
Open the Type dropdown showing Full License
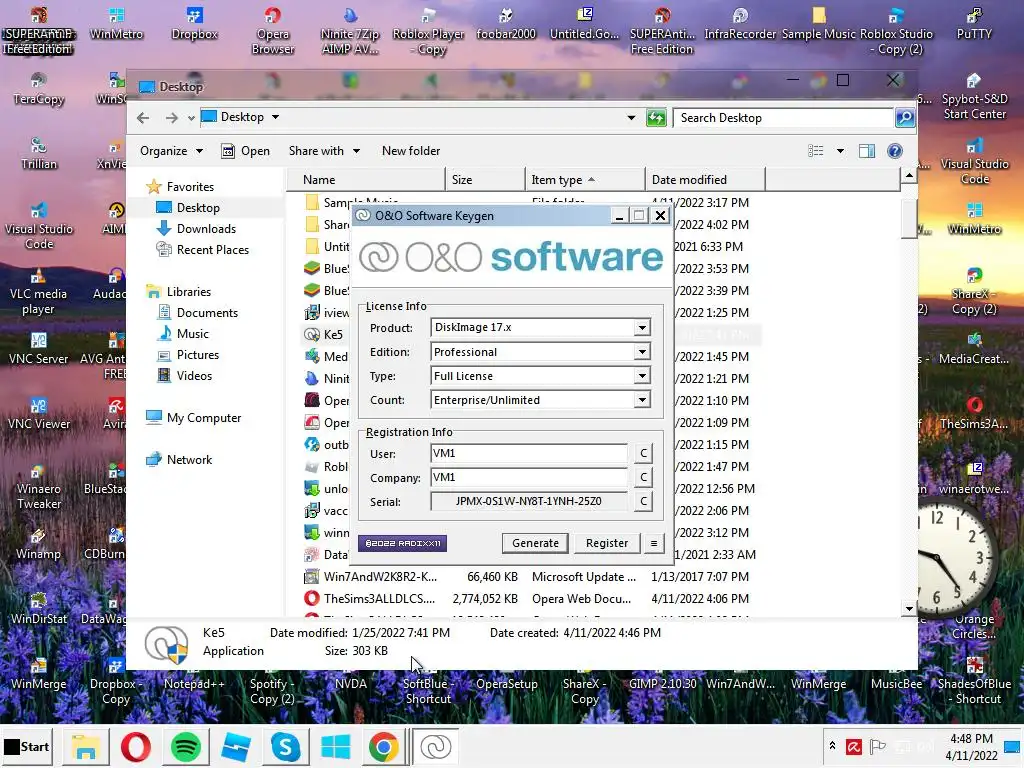(642, 376)
